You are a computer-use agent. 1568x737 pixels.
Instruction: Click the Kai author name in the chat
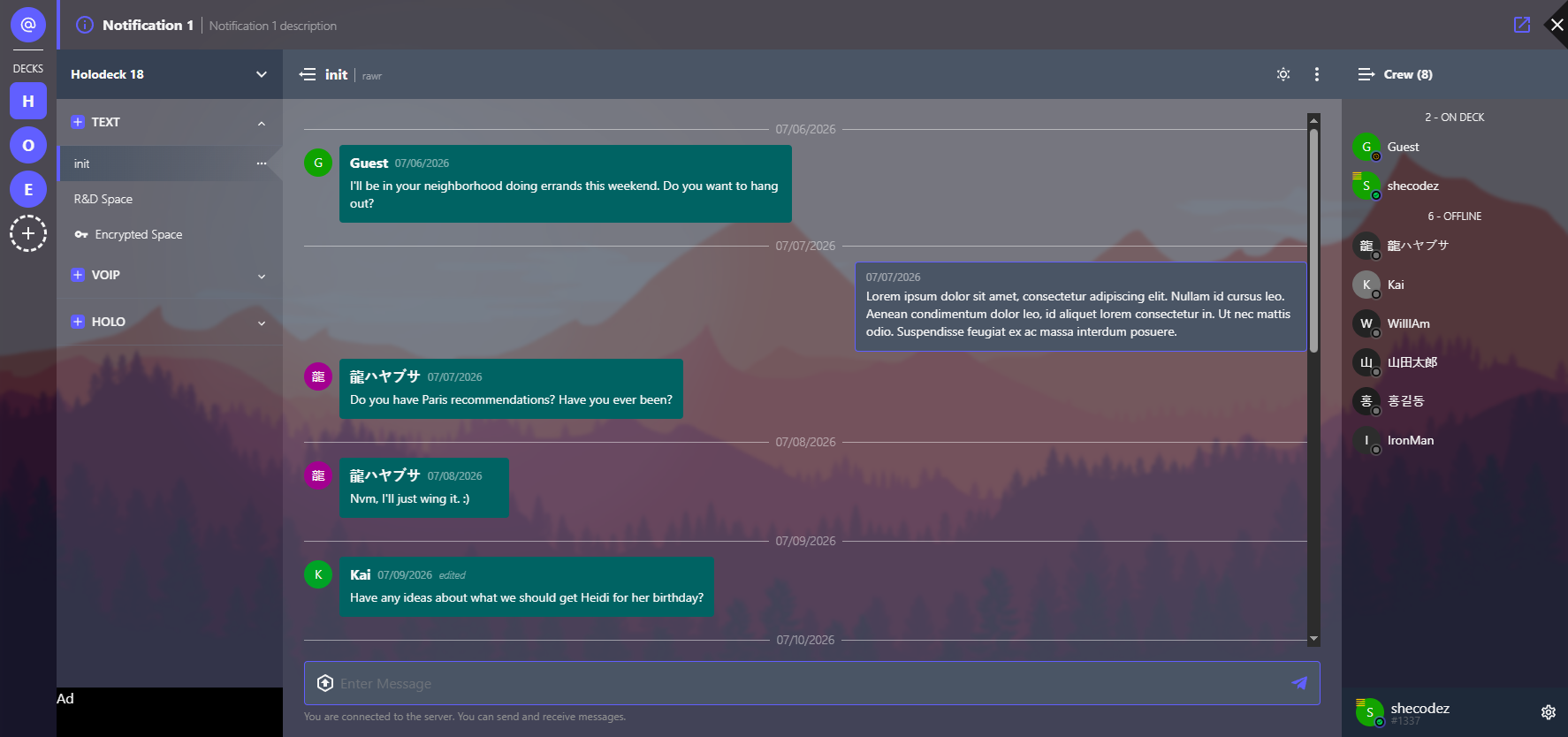coord(360,574)
